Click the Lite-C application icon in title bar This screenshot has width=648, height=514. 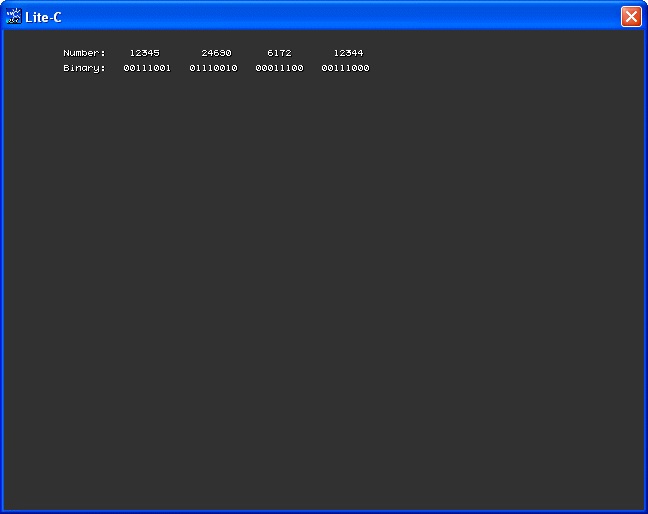(13, 16)
